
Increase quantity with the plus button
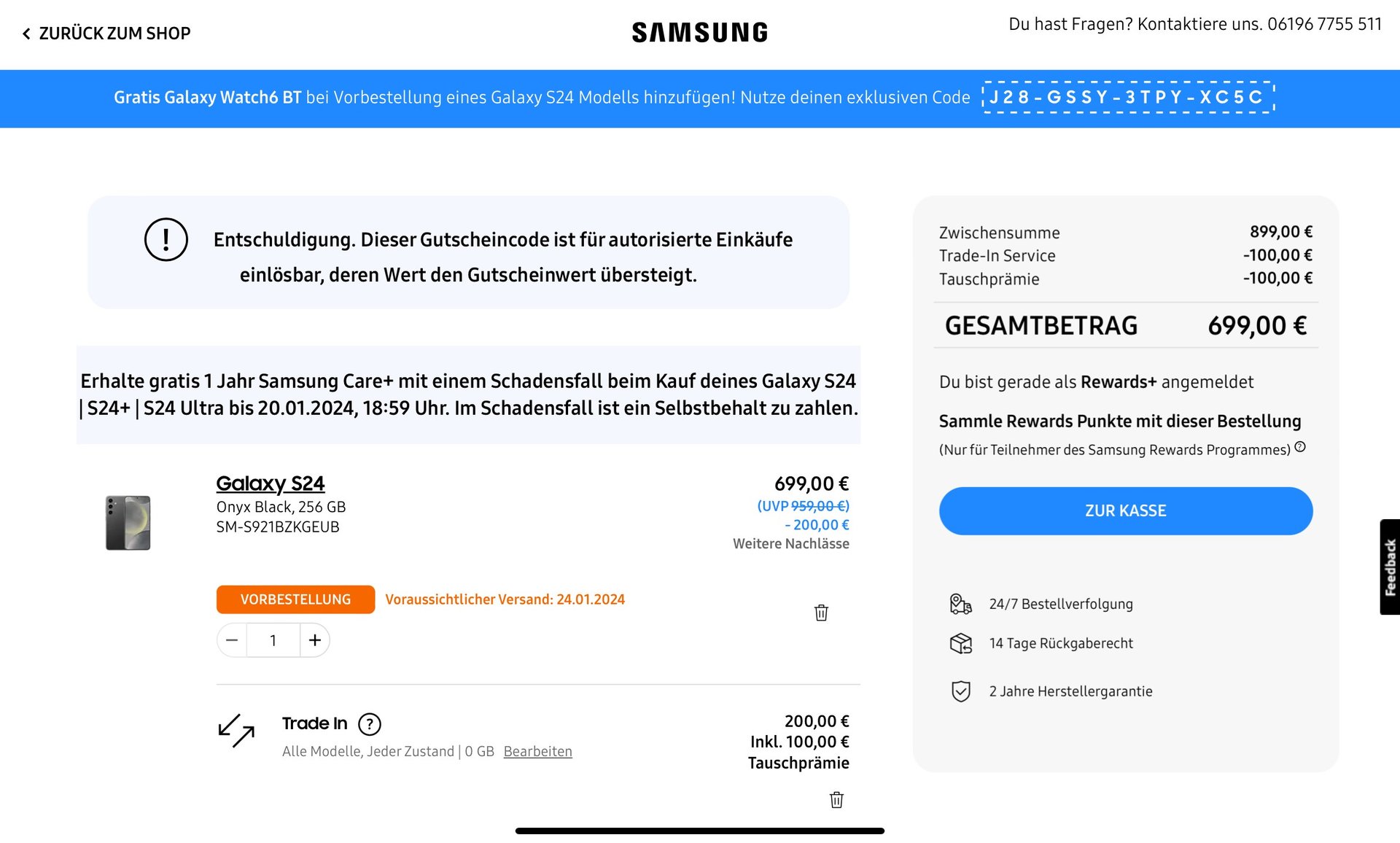pyautogui.click(x=315, y=640)
